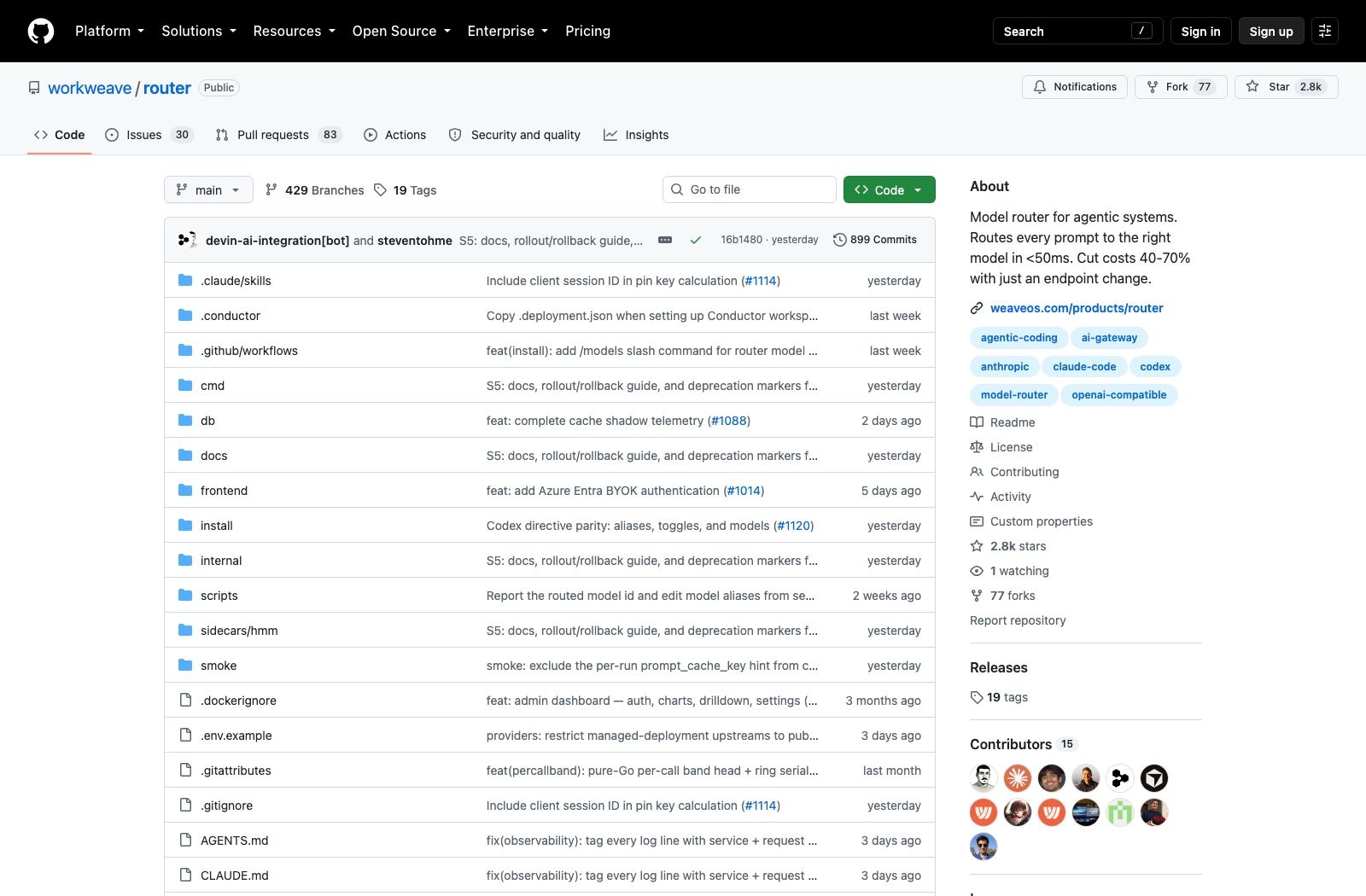View 77 forks list
The height and width of the screenshot is (896, 1366).
coord(1002,596)
